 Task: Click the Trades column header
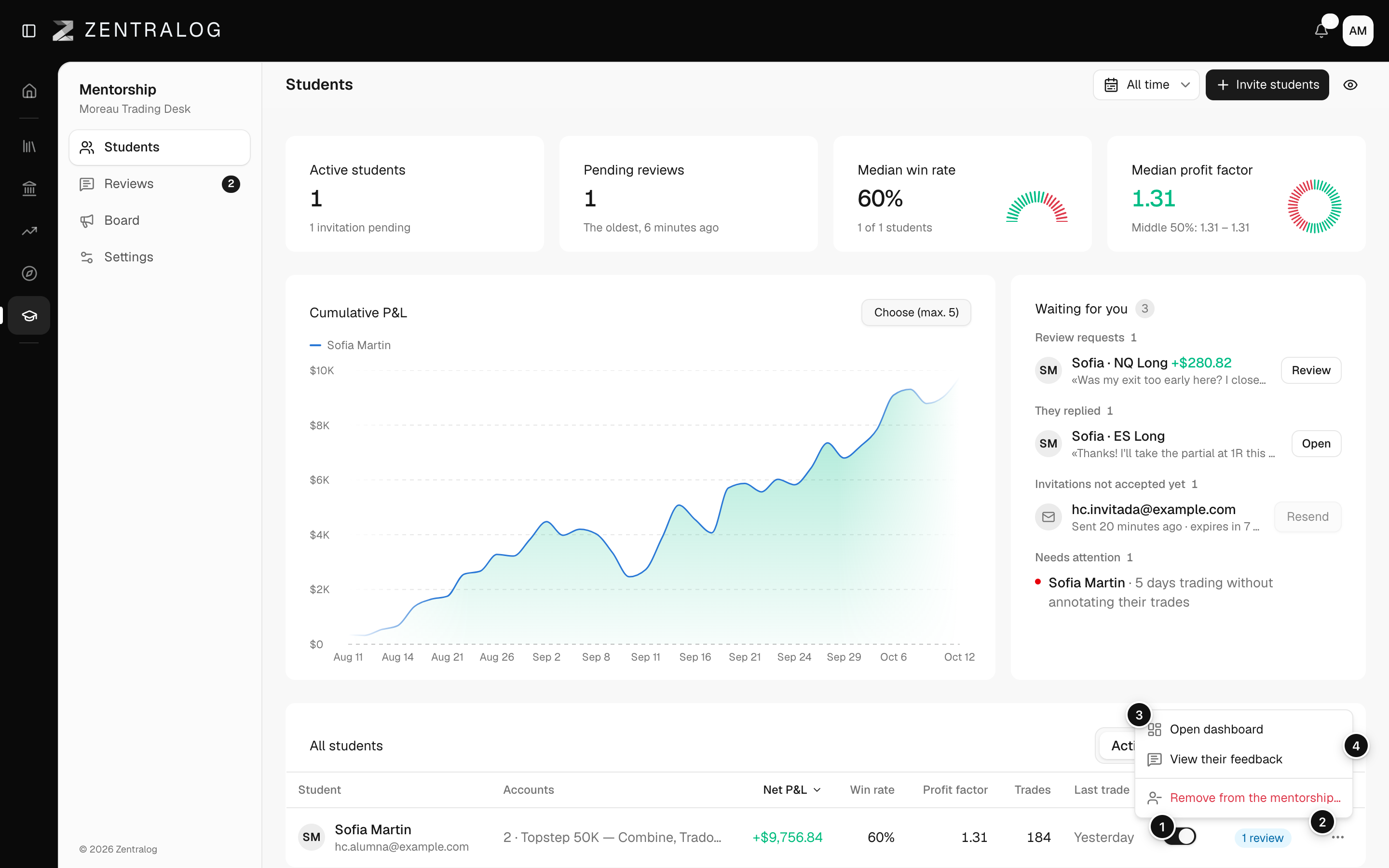[1032, 789]
